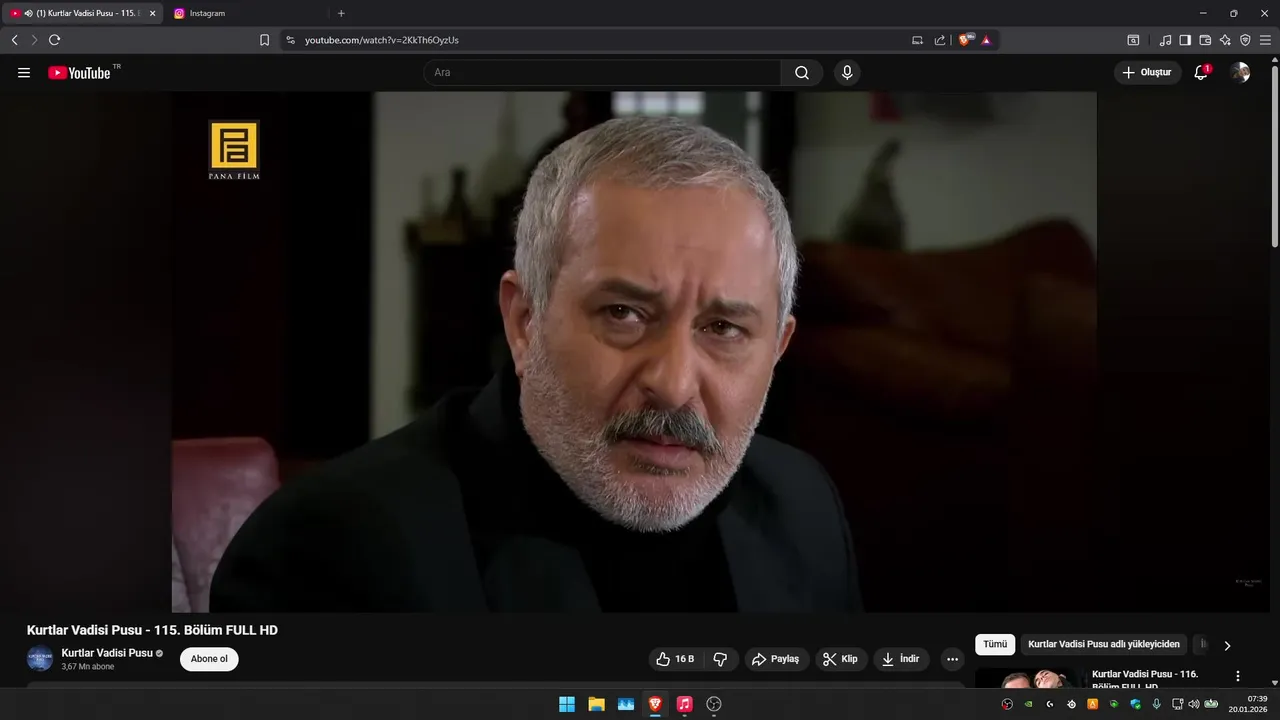Share the video via Paylaş
1280x720 pixels.
(x=776, y=659)
